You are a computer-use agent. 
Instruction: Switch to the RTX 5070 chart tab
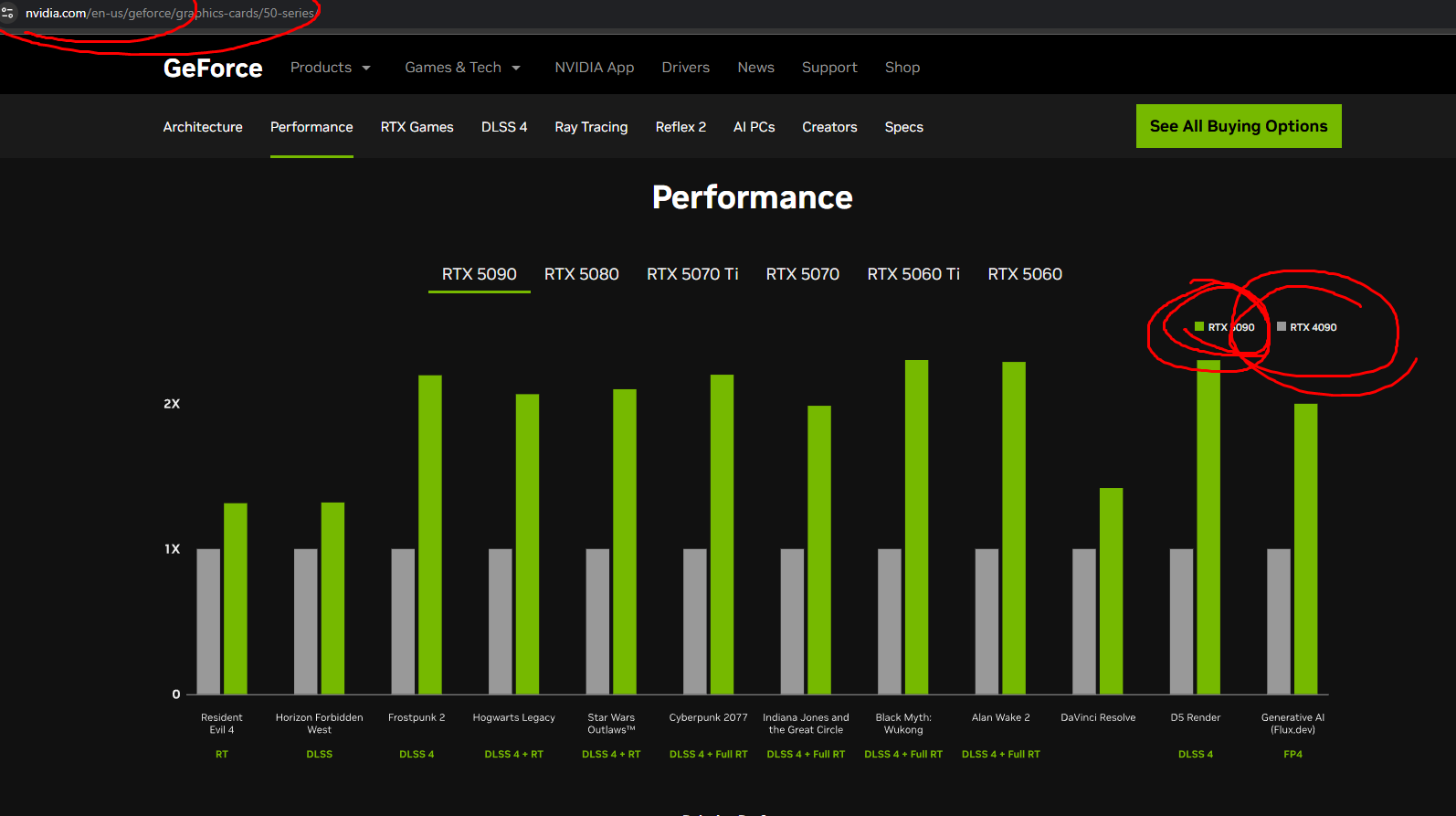point(803,274)
